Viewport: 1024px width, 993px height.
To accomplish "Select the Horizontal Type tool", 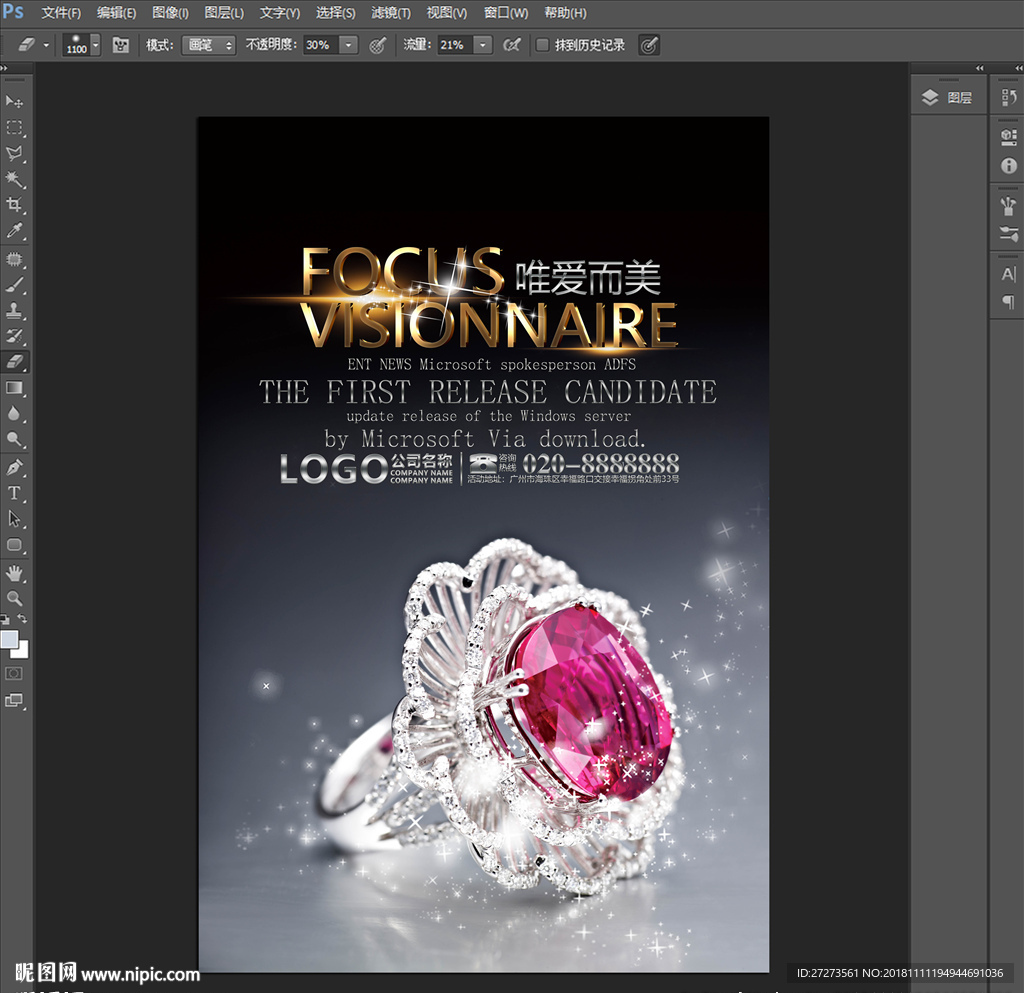I will click(15, 493).
